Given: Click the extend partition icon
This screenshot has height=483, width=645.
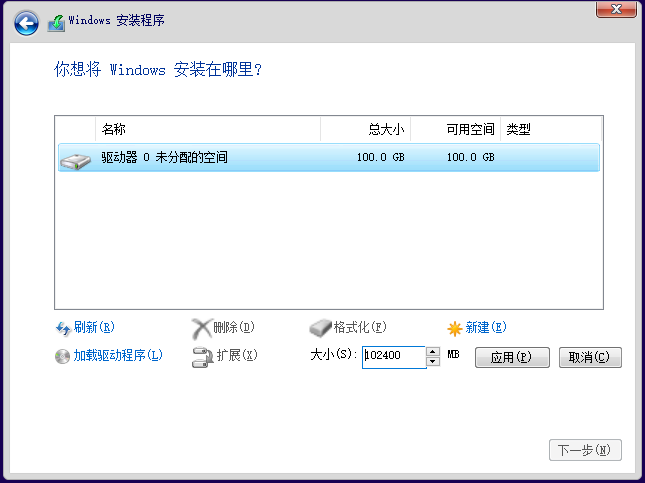Looking at the screenshot, I should click(x=203, y=357).
